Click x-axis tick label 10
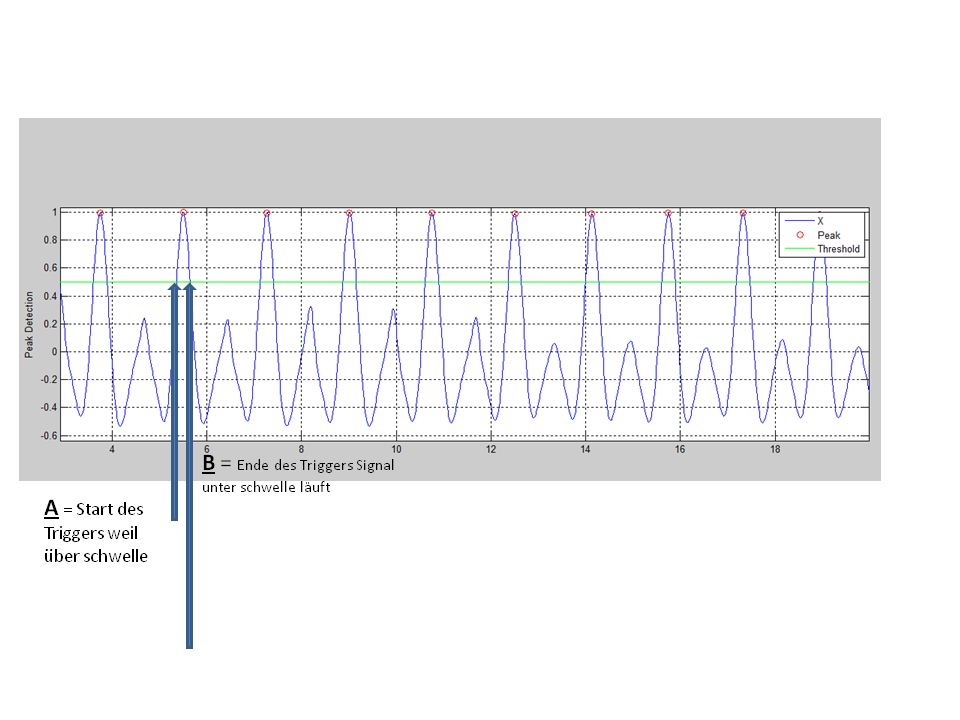Screen dimensions: 960x720 pyautogui.click(x=396, y=450)
